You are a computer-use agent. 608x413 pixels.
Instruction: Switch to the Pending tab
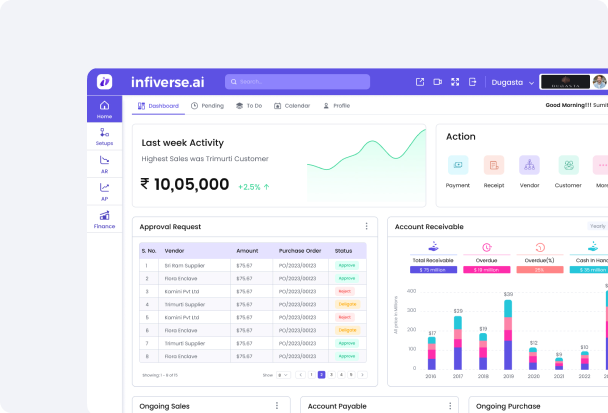point(207,105)
